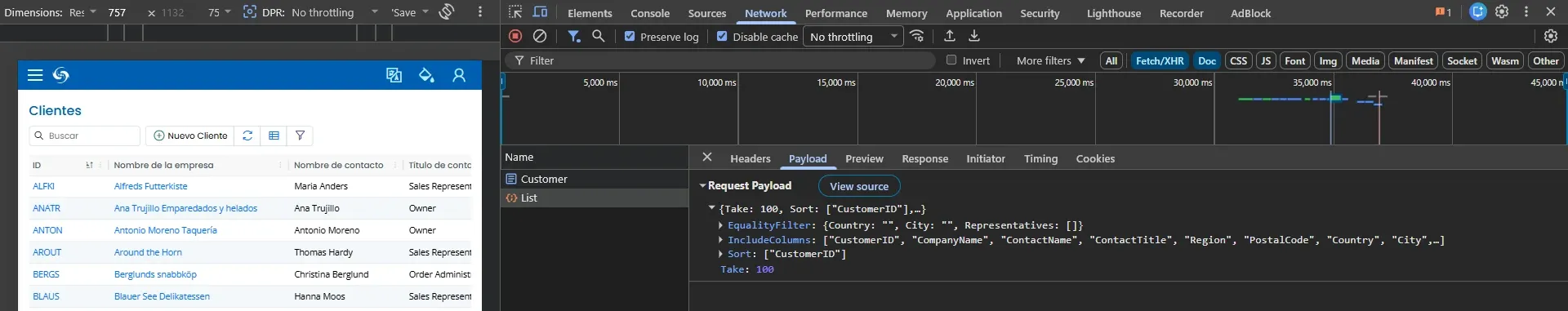Open the No throttling dropdown in the Network toolbar
The height and width of the screenshot is (311, 1568).
coord(853,37)
